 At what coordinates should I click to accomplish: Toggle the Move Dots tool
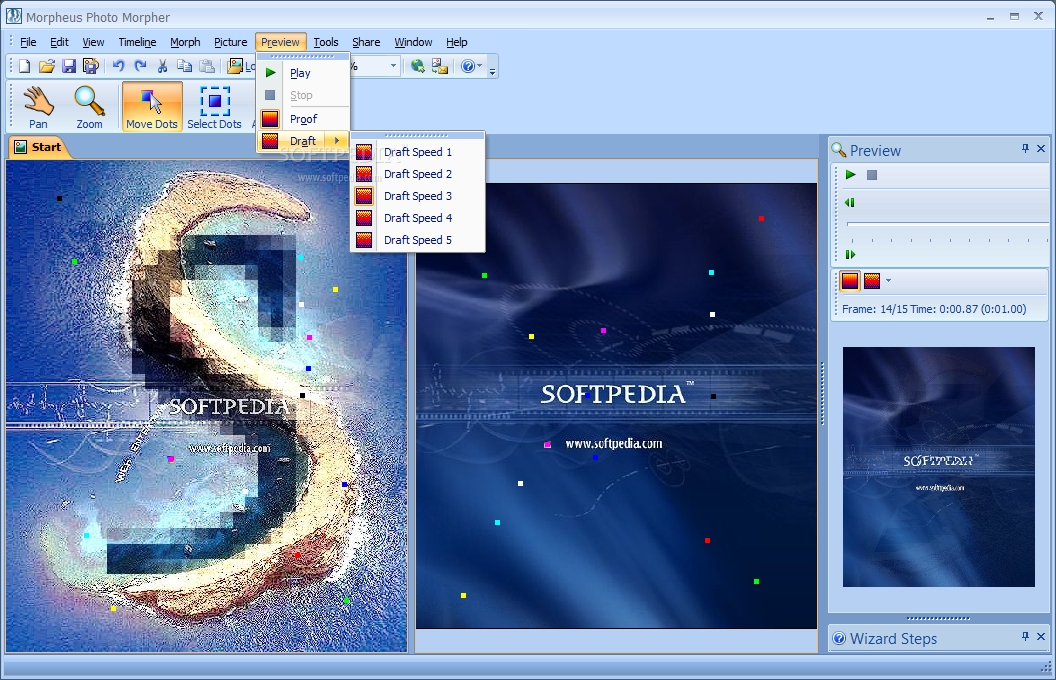coord(152,106)
